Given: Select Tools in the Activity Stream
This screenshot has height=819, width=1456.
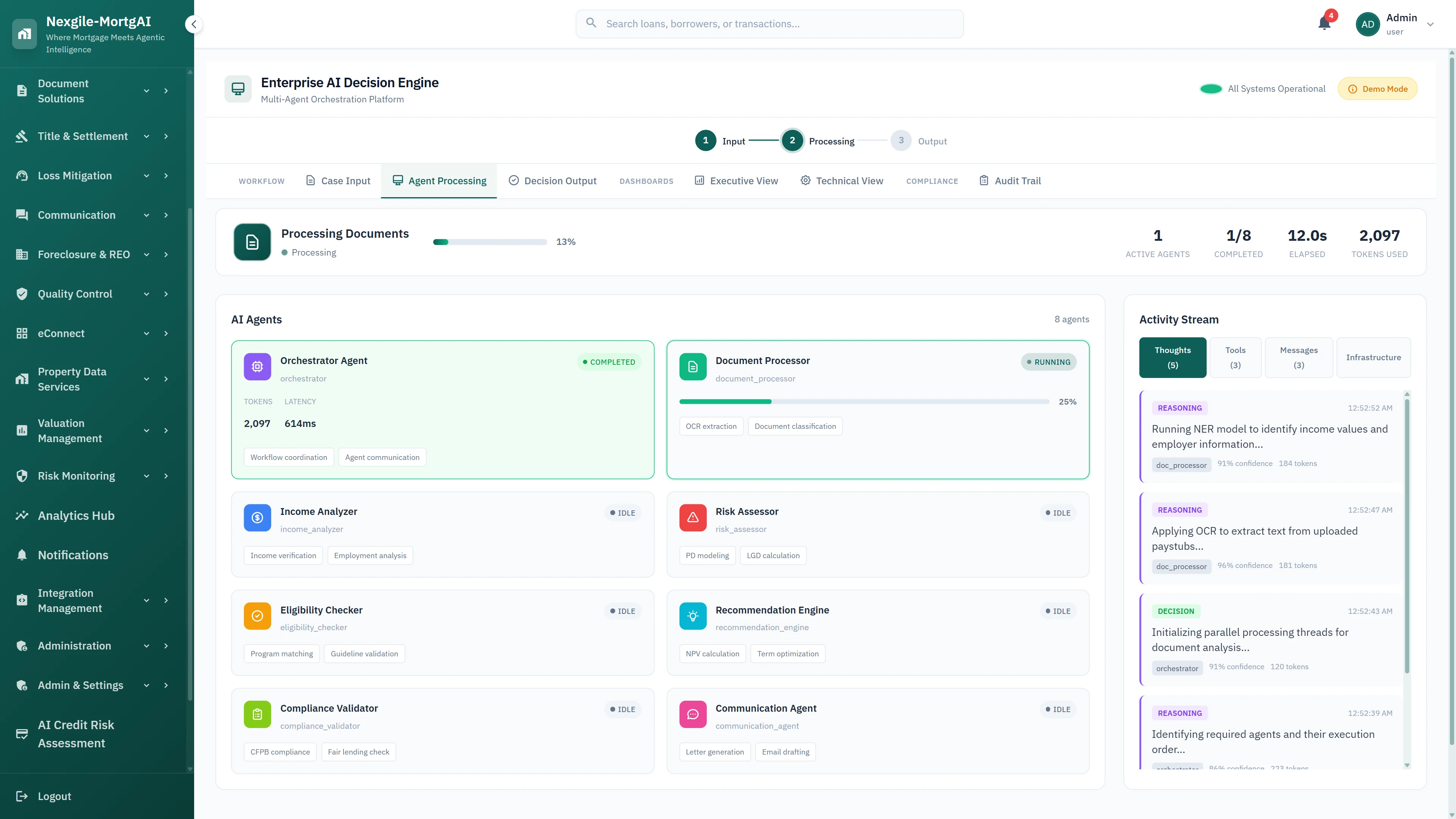Looking at the screenshot, I should 1236,357.
